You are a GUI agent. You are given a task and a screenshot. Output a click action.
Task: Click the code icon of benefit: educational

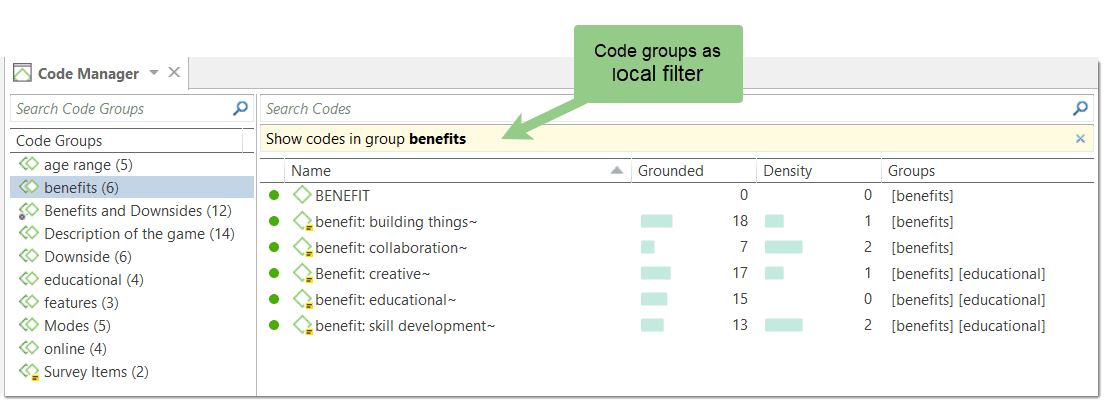tap(303, 300)
